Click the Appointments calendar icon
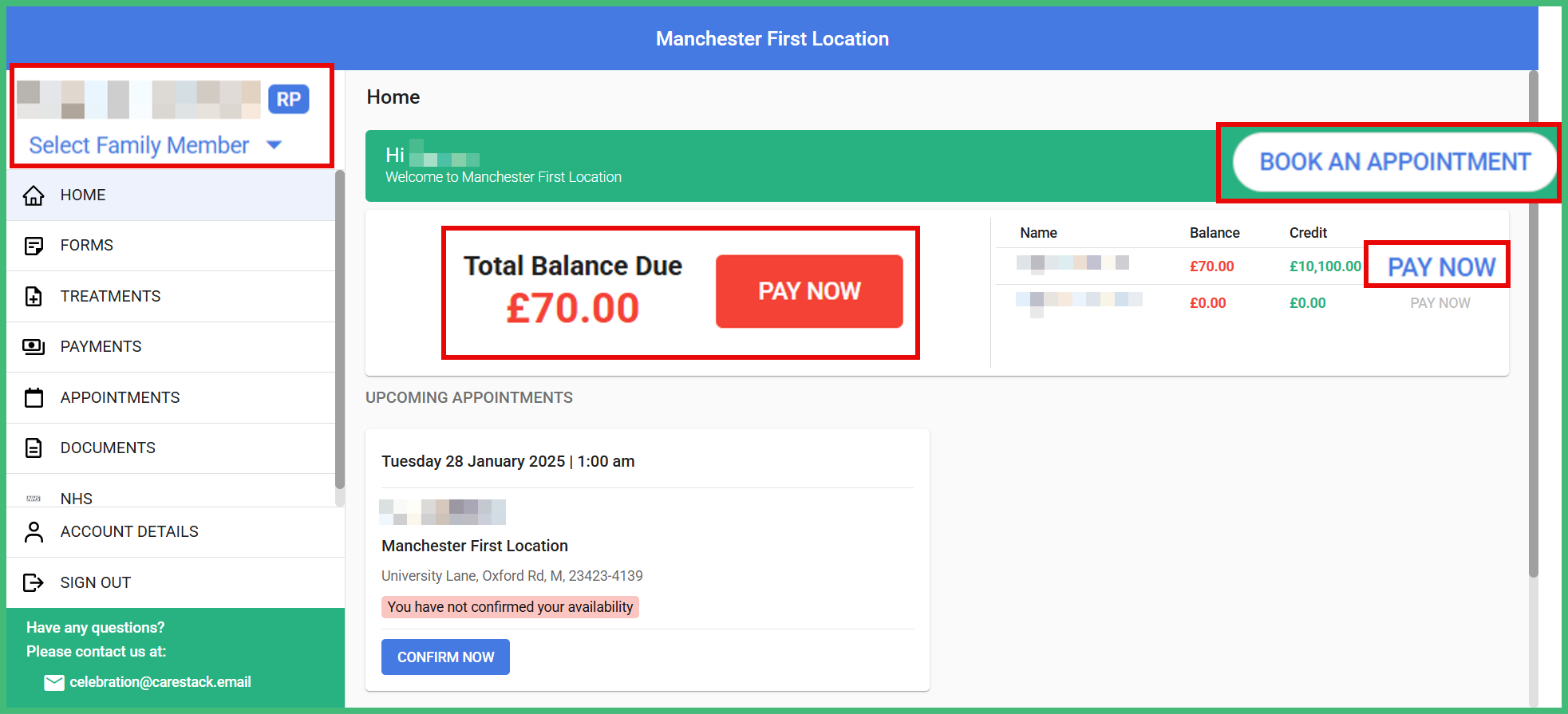The image size is (1568, 714). coord(34,397)
